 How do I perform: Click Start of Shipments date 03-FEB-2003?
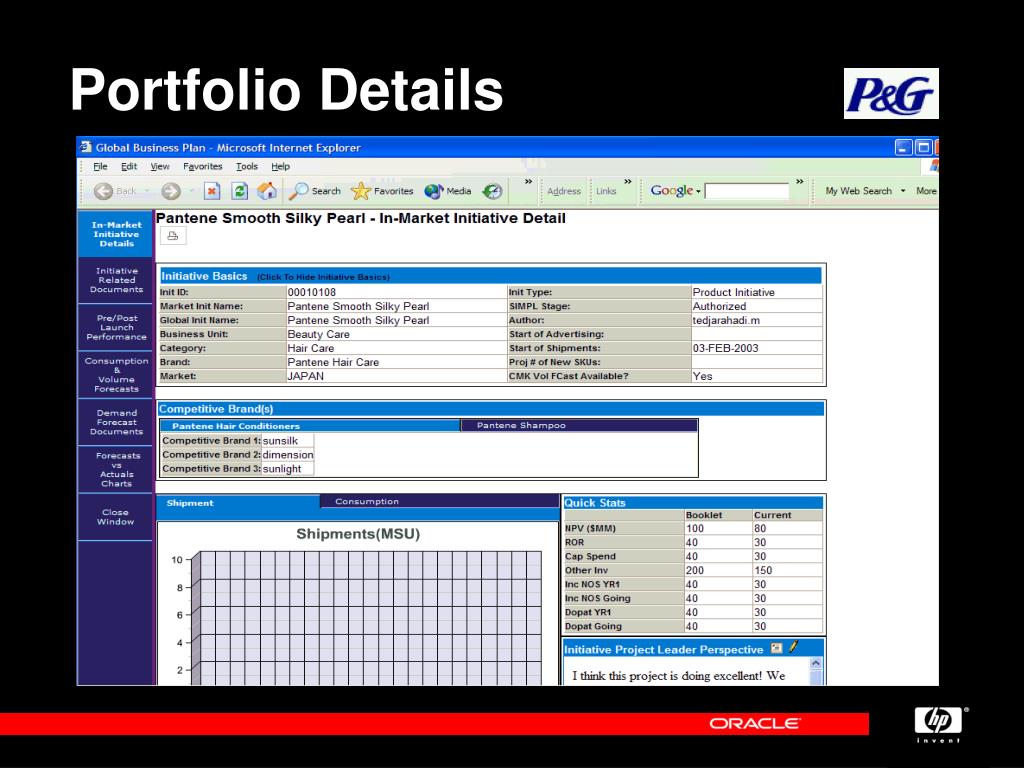coord(726,348)
